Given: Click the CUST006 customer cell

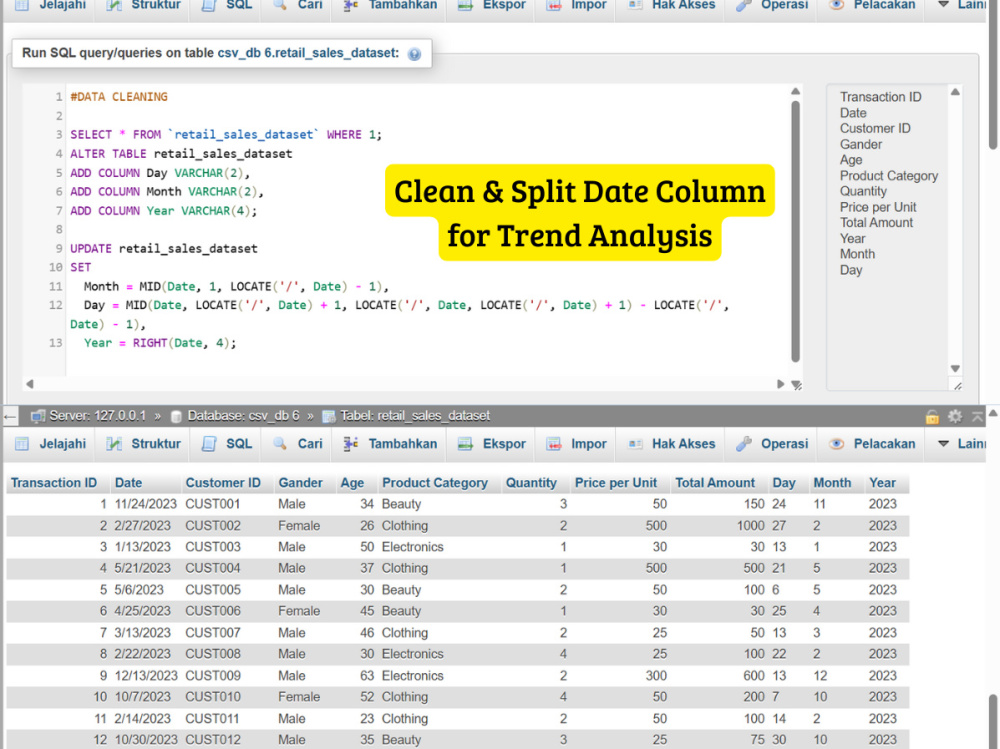Looking at the screenshot, I should point(213,611).
